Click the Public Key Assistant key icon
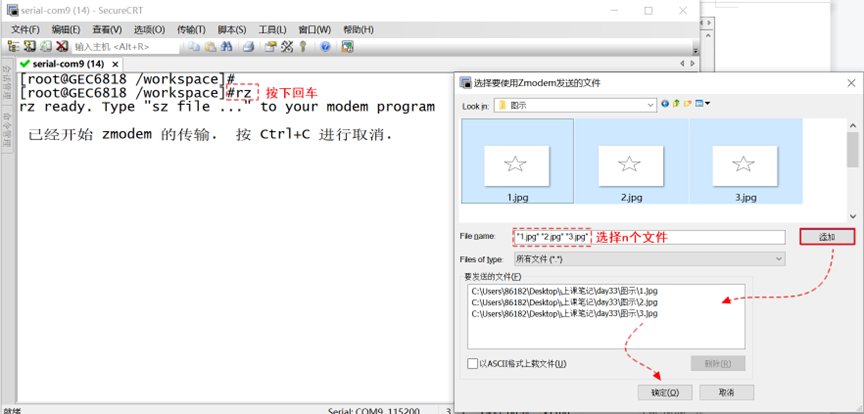This screenshot has height=414, width=864. pyautogui.click(x=303, y=47)
